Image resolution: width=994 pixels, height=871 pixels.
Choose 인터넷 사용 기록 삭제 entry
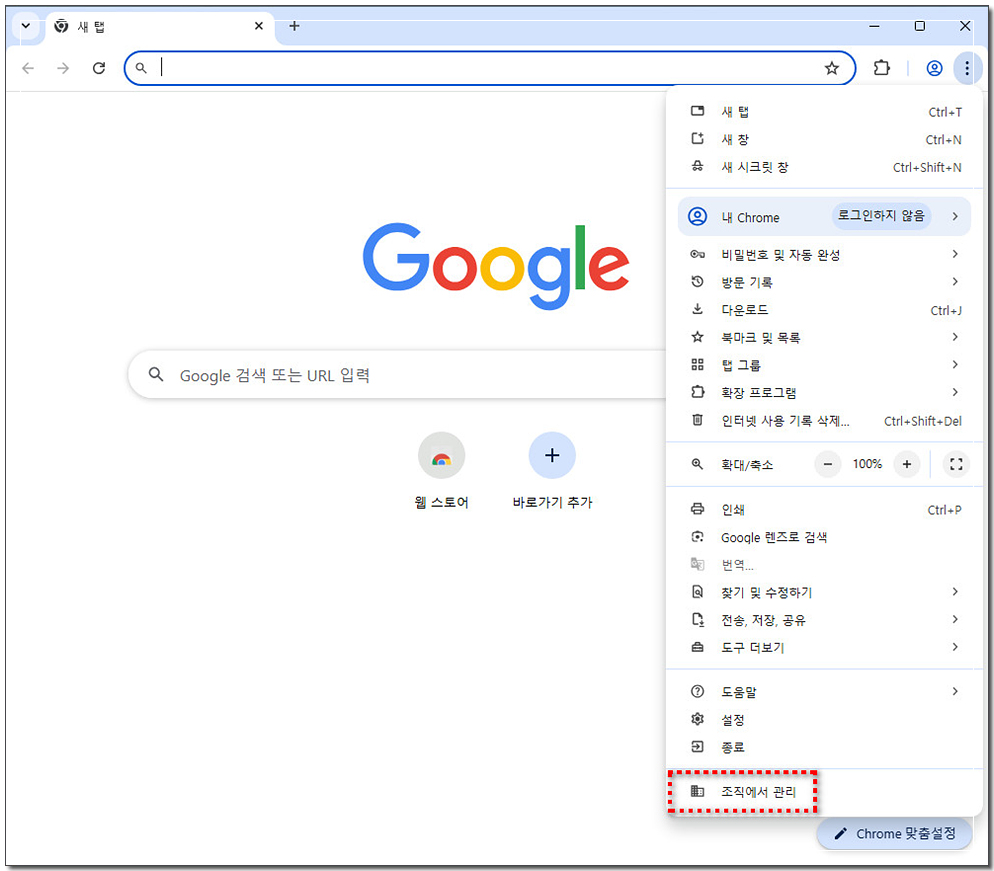[825, 421]
